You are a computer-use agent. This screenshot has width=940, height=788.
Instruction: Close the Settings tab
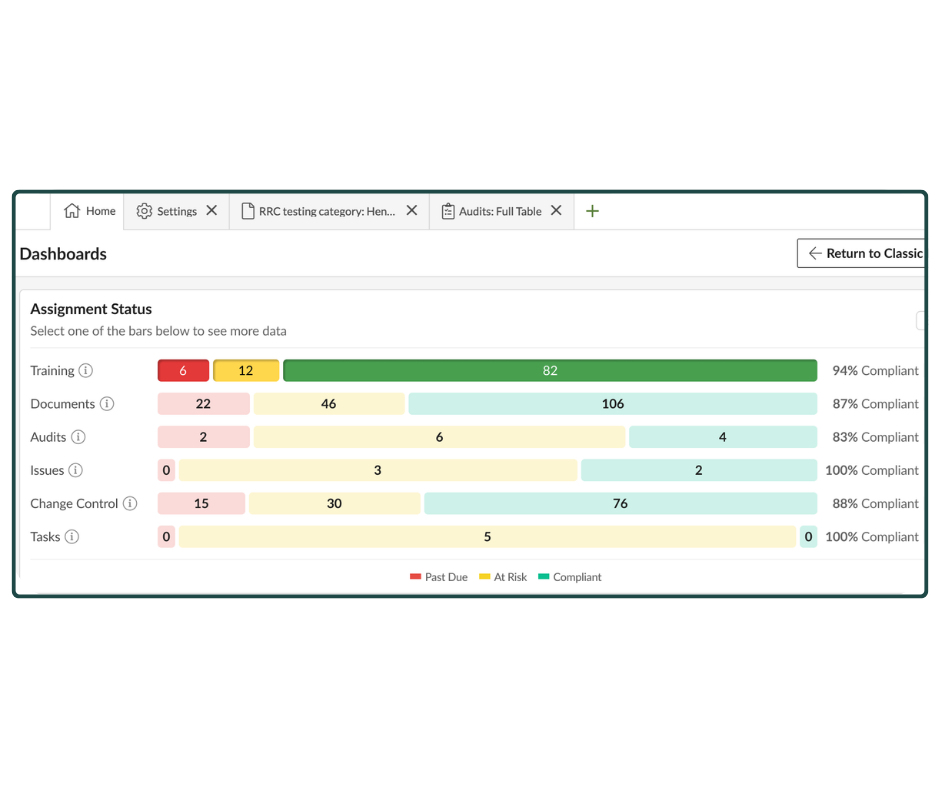coord(212,211)
